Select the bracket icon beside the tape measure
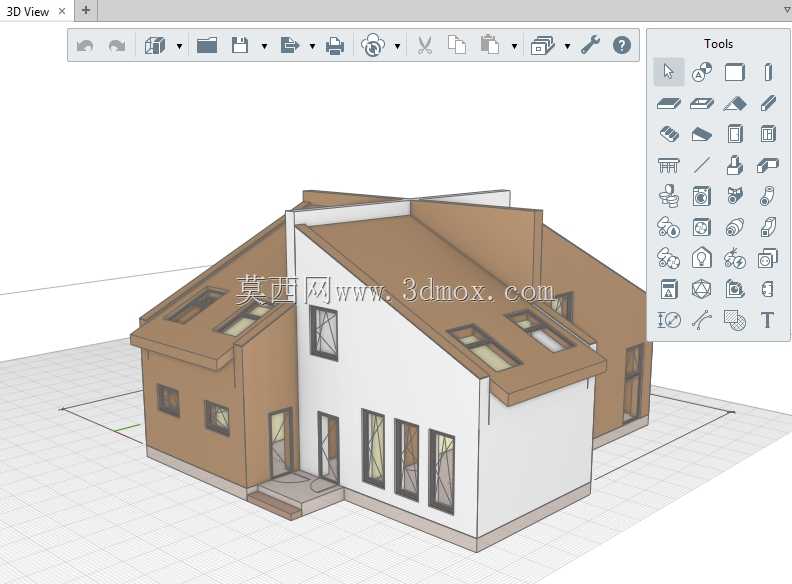792x584 pixels. pyautogui.click(x=767, y=289)
